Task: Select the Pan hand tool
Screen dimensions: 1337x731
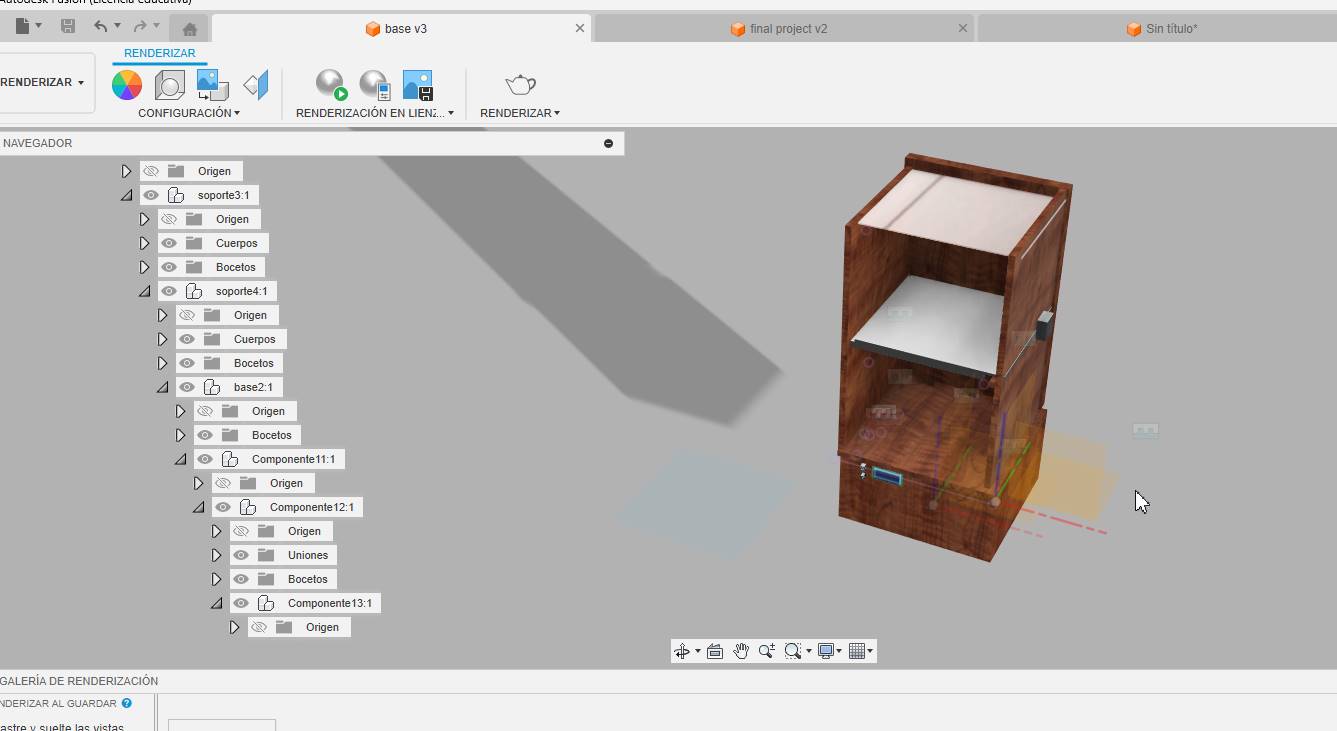Action: coord(740,651)
